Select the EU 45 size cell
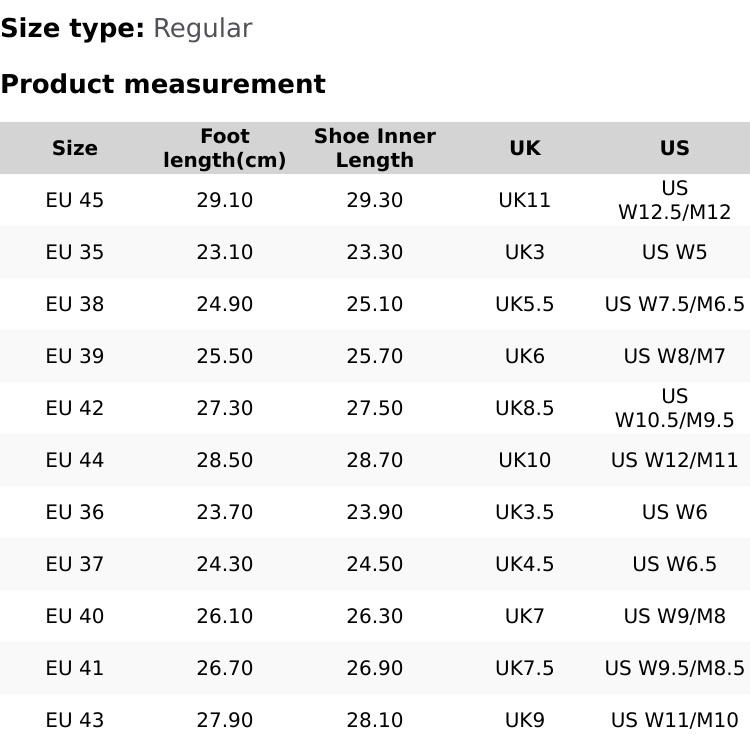 tap(75, 200)
